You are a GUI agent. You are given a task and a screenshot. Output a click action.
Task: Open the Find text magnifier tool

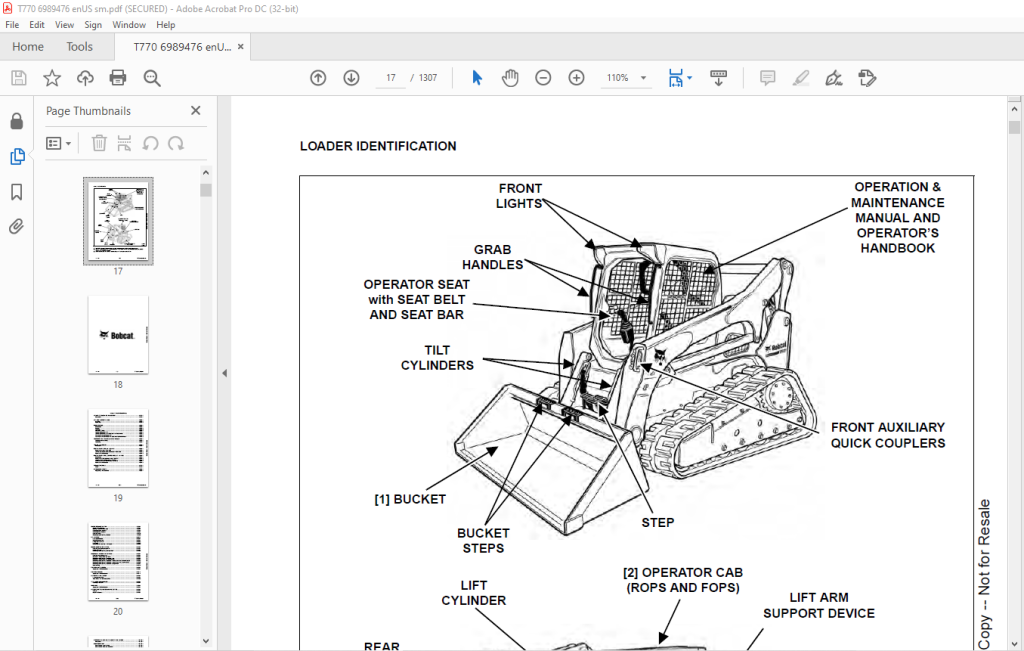[152, 78]
